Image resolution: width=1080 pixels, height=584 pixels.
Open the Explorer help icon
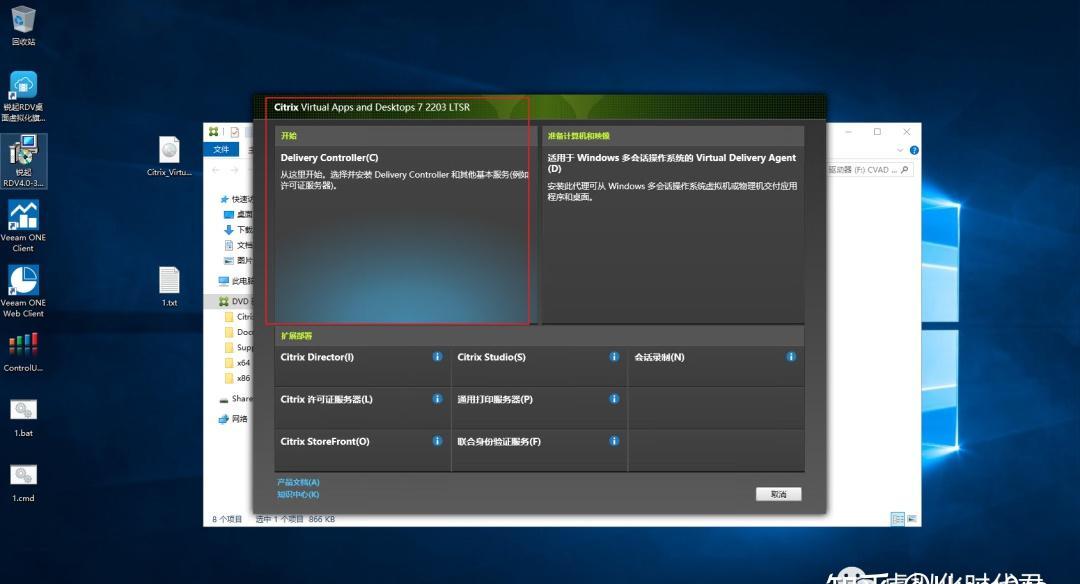click(914, 150)
